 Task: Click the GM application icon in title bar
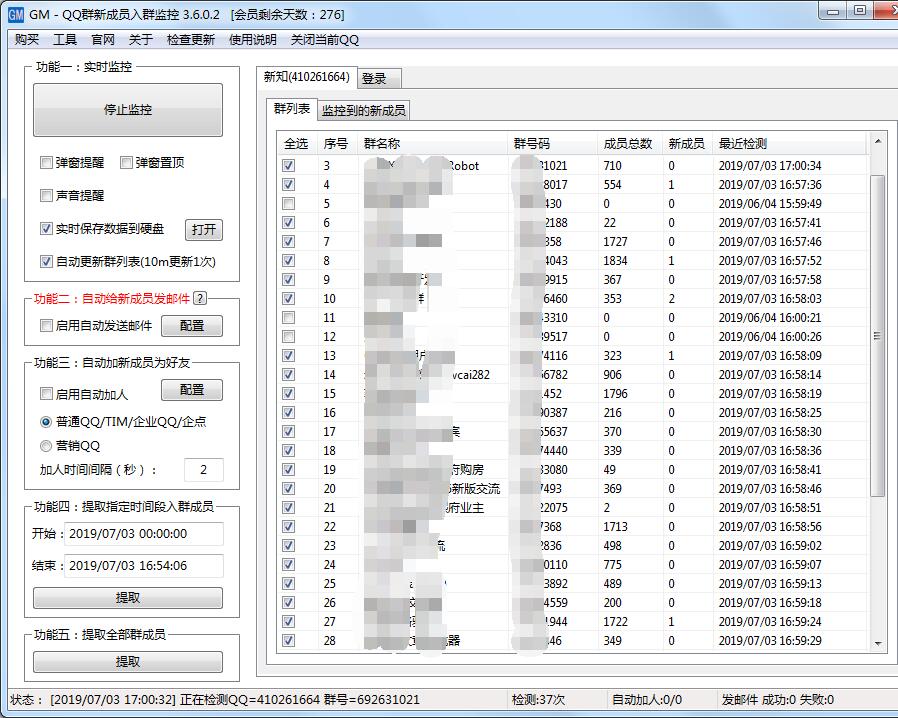click(x=15, y=14)
